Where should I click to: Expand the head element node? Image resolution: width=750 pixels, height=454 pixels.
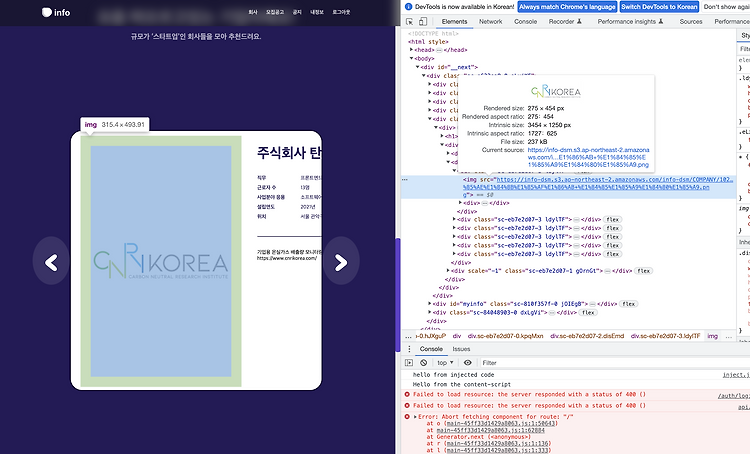point(411,50)
